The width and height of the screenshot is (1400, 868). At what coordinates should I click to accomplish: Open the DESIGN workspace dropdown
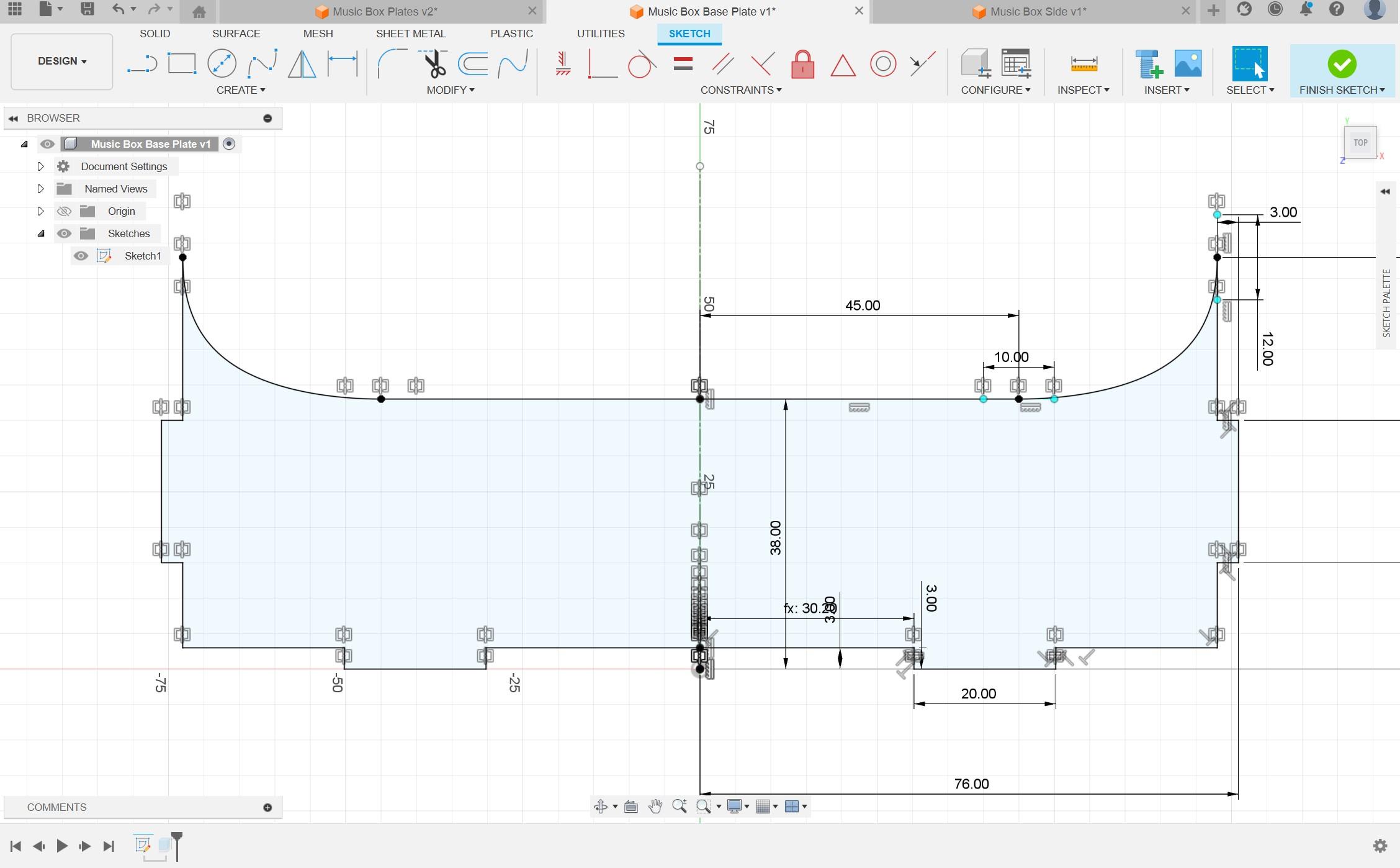pos(62,61)
